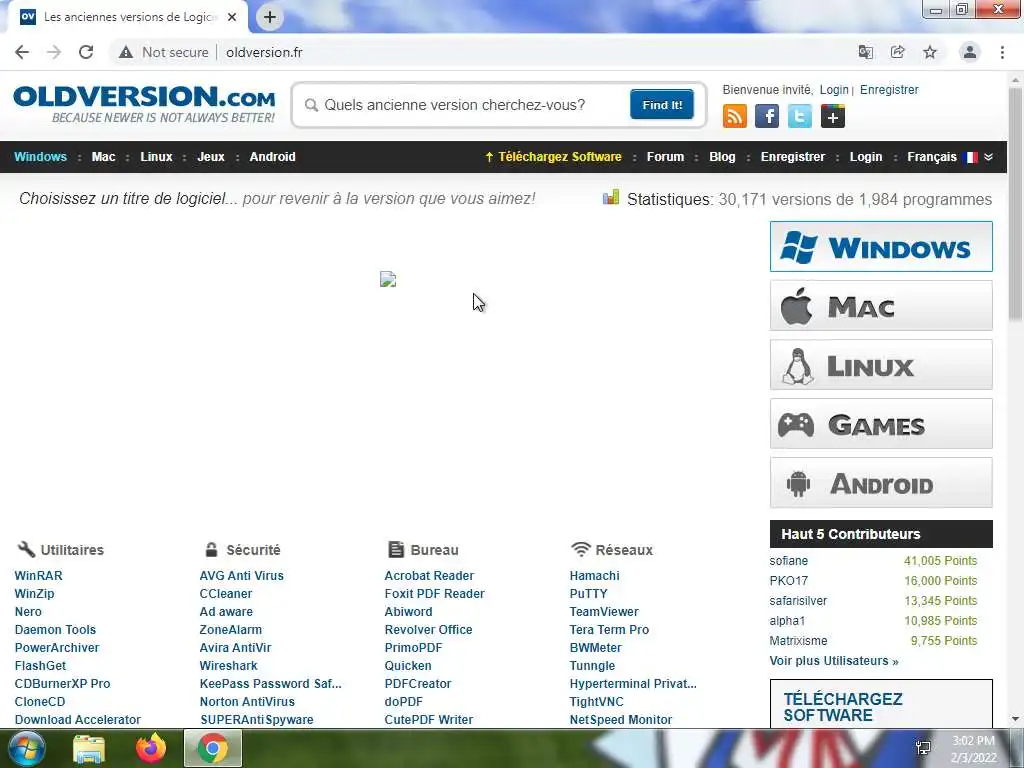Select the Linux platform banner button
Viewport: 1024px width, 768px height.
pos(881,364)
